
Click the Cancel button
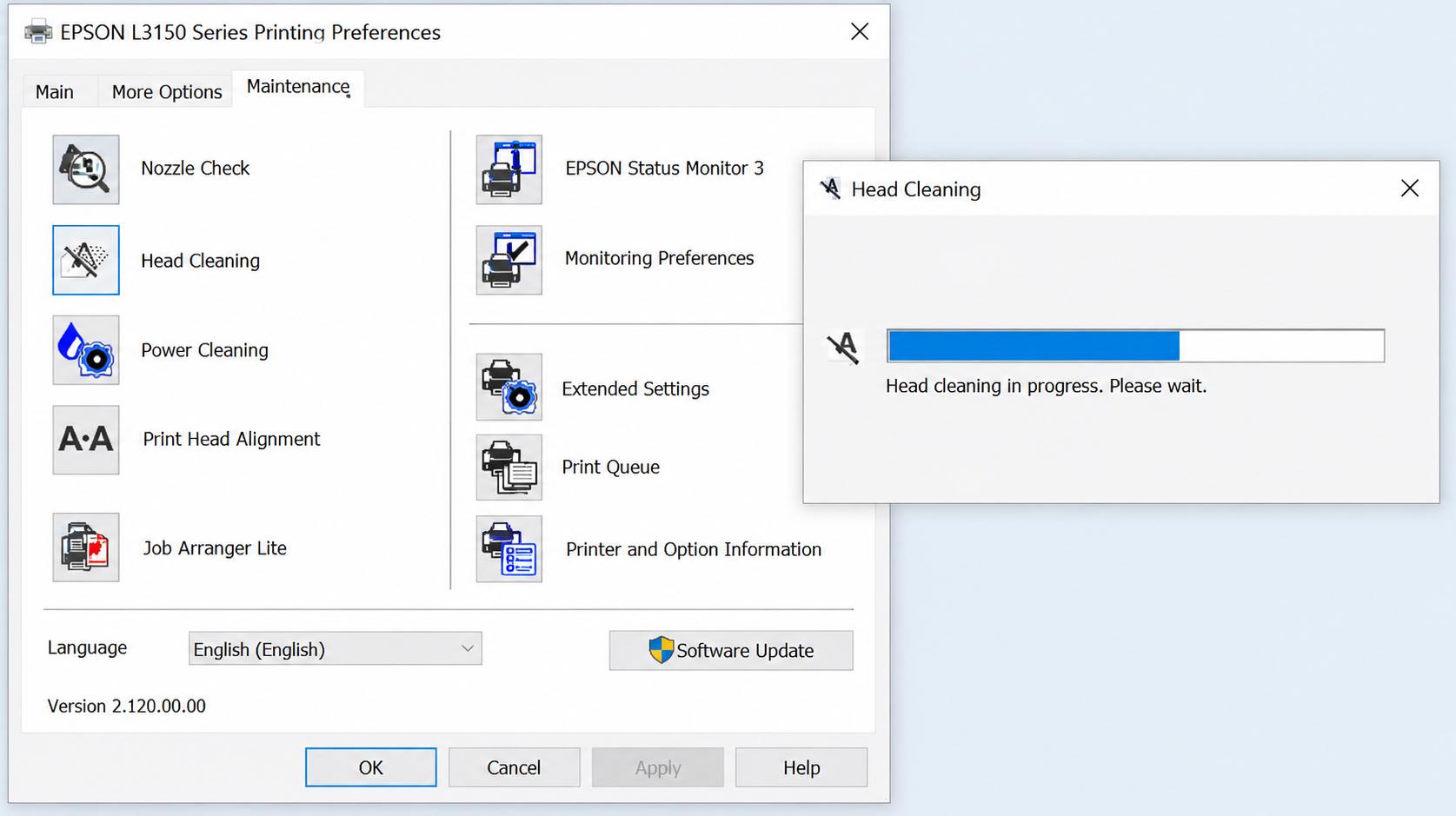tap(515, 767)
